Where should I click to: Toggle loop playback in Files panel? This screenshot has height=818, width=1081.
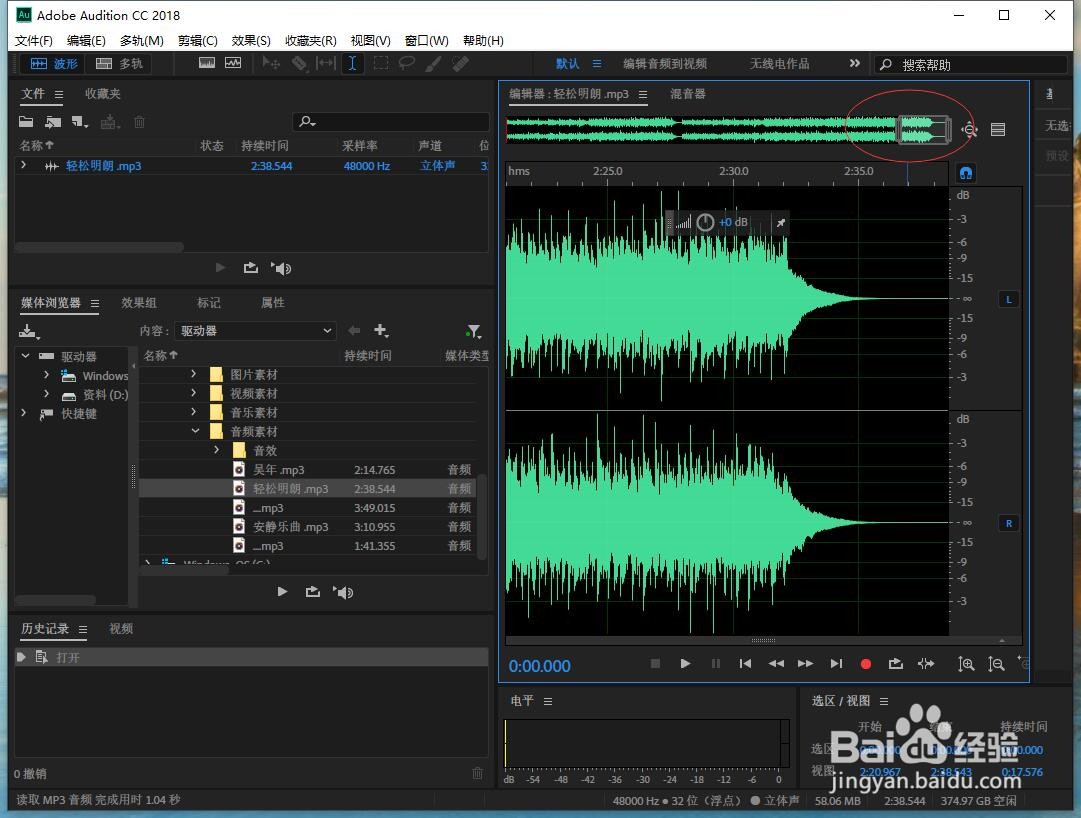click(x=250, y=267)
